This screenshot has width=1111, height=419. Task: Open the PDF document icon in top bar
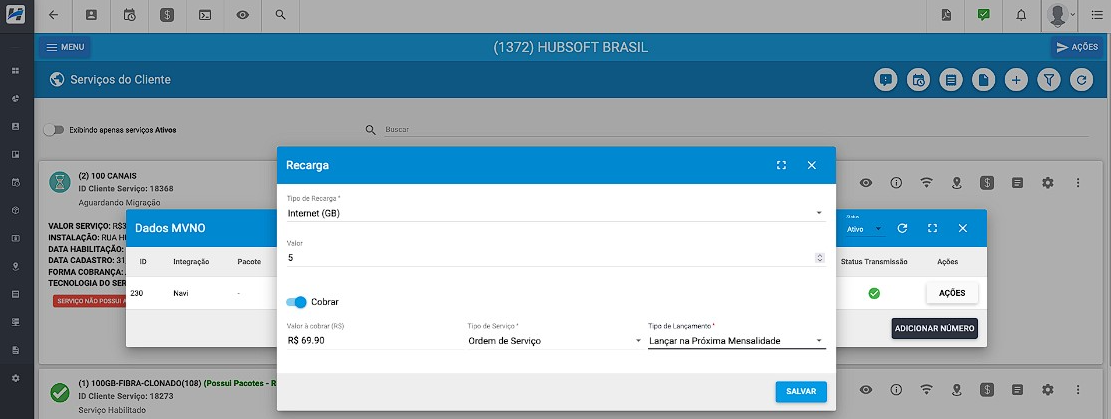(x=946, y=14)
